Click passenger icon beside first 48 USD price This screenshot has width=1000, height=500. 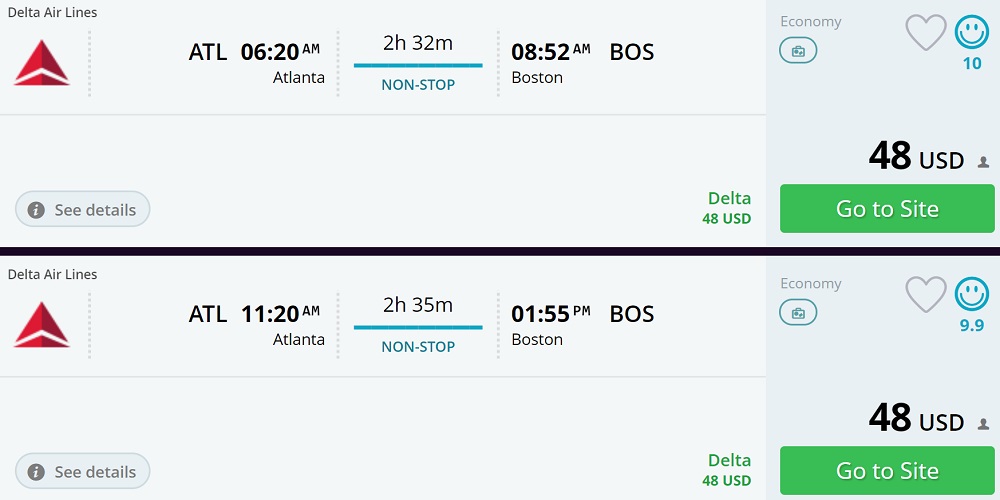tap(983, 162)
